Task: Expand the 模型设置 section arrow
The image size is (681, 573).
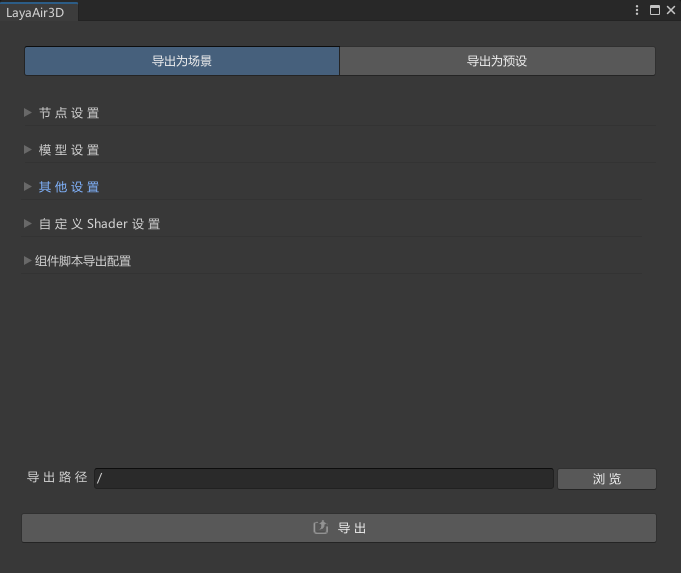Action: 28,149
